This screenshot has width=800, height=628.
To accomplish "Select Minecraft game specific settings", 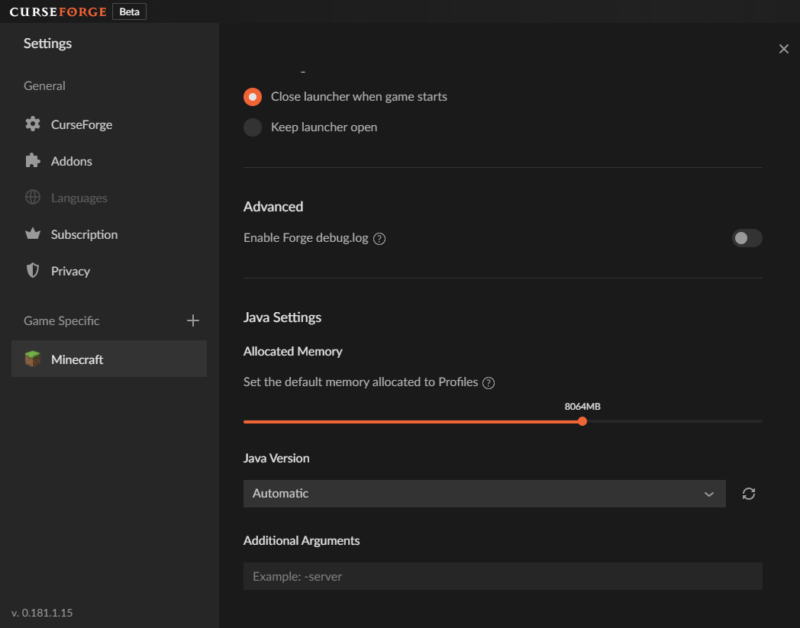I will pos(109,359).
